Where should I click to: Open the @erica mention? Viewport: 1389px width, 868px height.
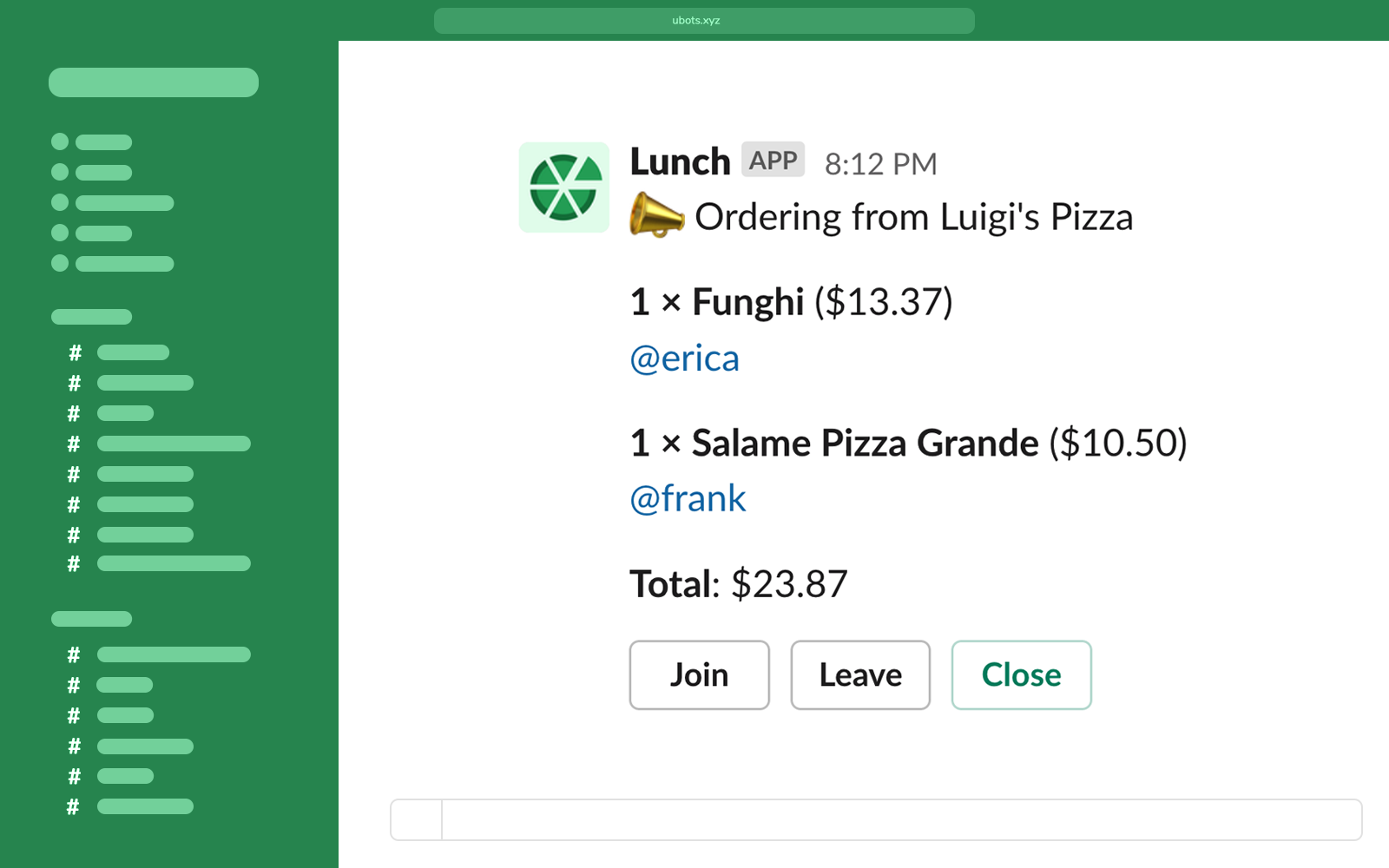coord(684,358)
